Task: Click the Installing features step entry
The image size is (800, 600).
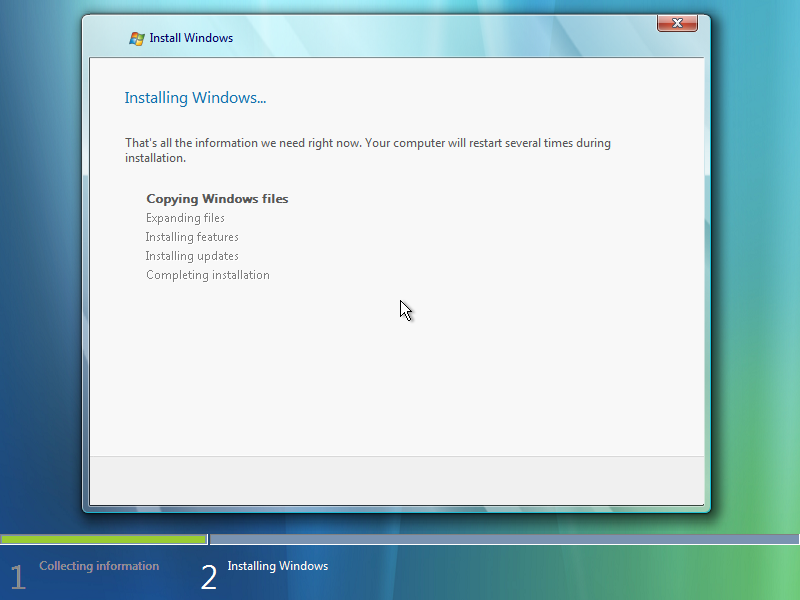Action: pyautogui.click(x=192, y=237)
